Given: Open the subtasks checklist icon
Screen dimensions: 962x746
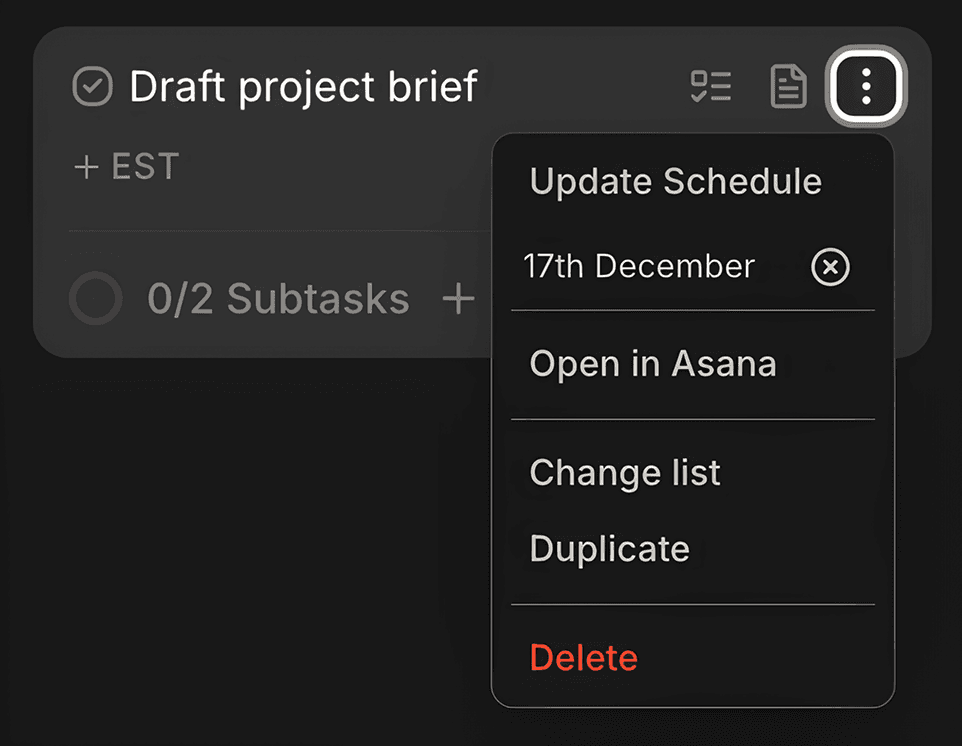Looking at the screenshot, I should (x=711, y=87).
